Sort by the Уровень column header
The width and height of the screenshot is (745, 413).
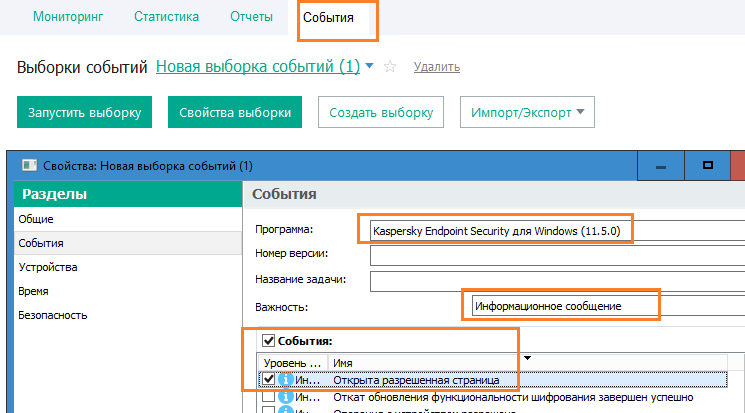pyautogui.click(x=293, y=363)
